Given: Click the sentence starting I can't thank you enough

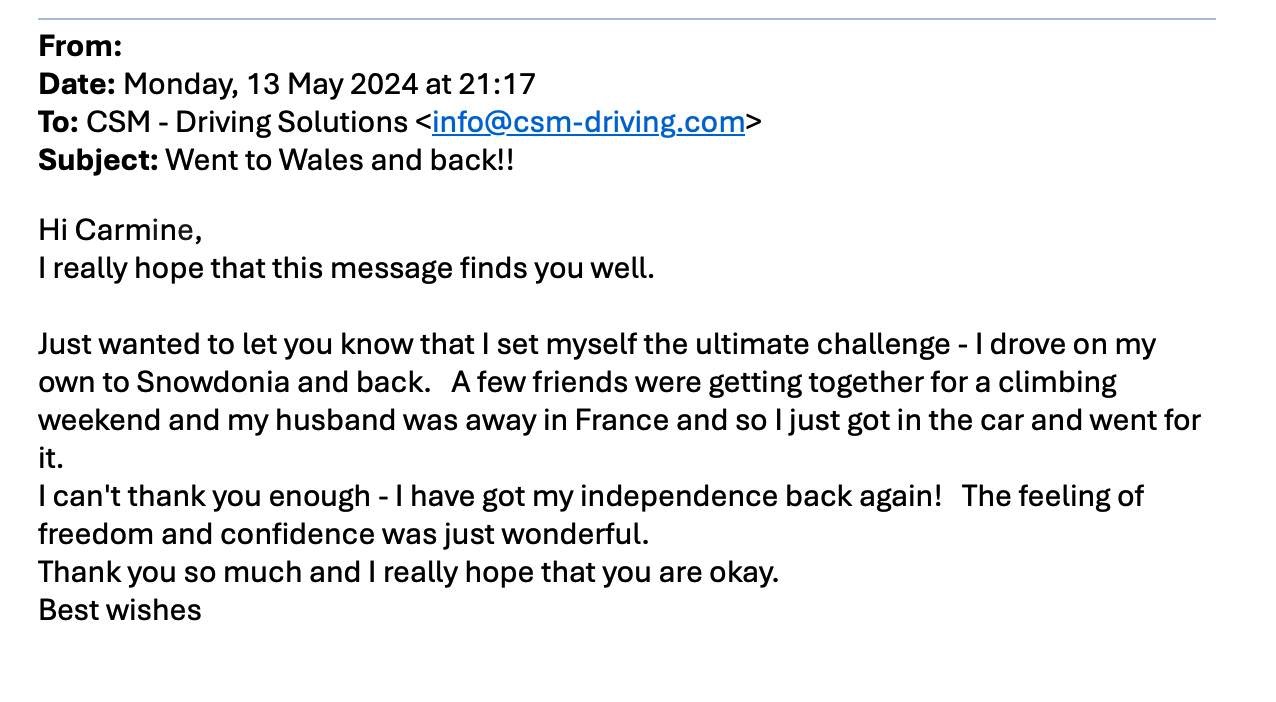Looking at the screenshot, I should pyautogui.click(x=490, y=496).
